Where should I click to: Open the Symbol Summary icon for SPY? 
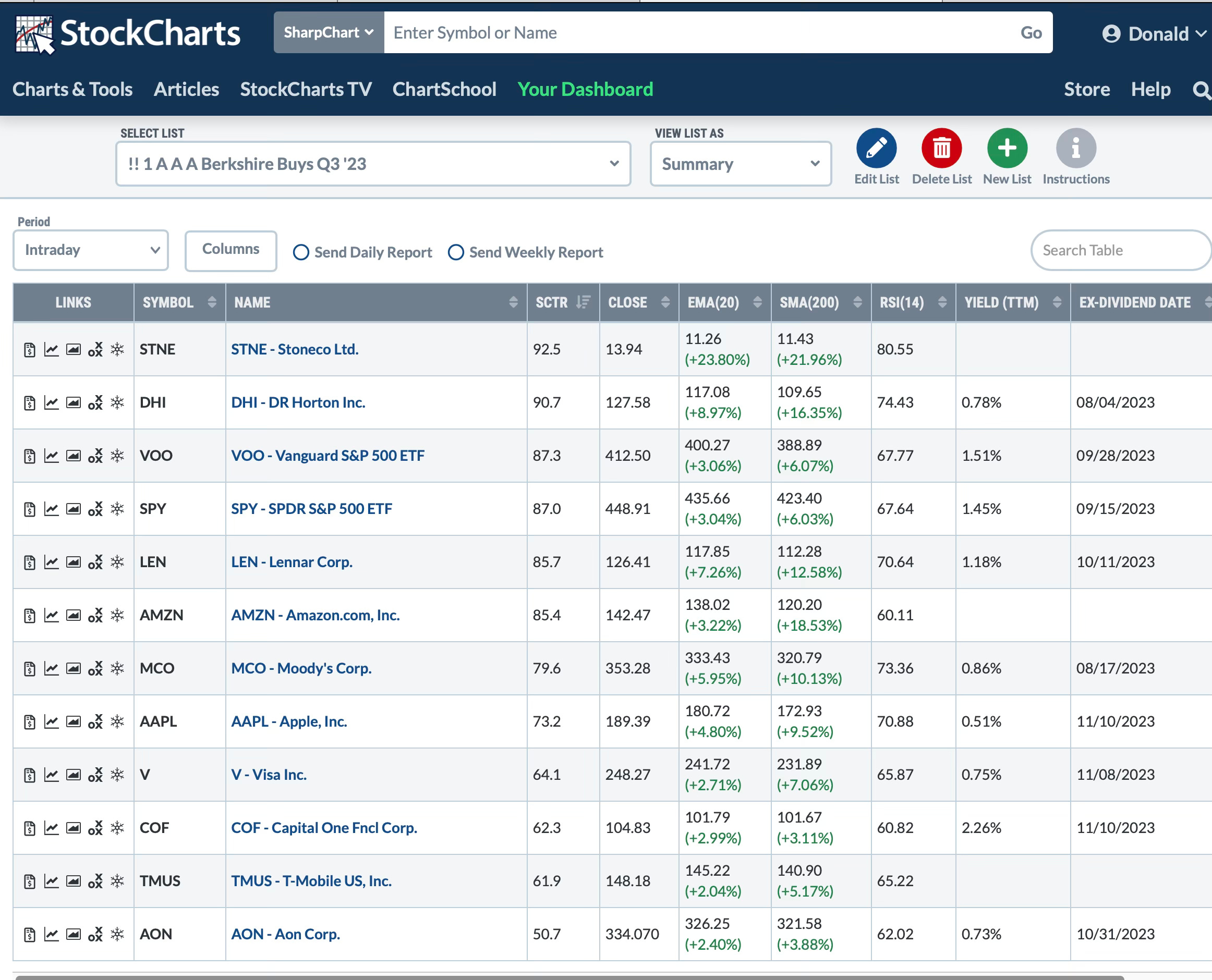tap(29, 509)
